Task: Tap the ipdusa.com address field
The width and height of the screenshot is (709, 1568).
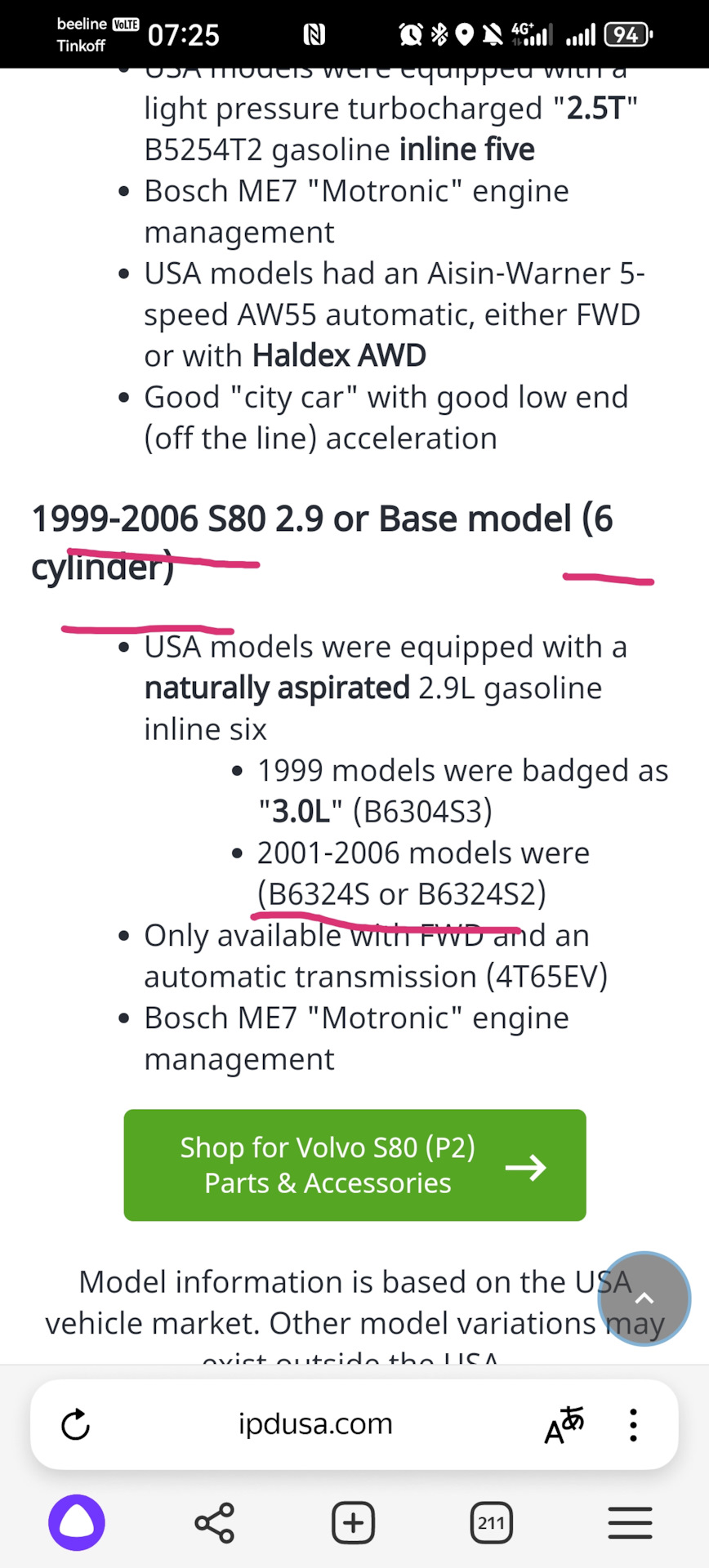Action: click(315, 1425)
